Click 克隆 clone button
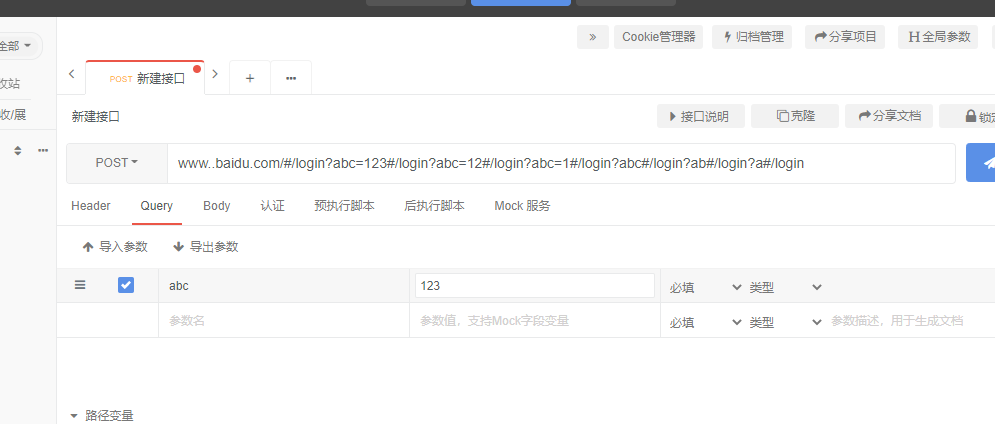The width and height of the screenshot is (995, 424). pyautogui.click(x=794, y=116)
